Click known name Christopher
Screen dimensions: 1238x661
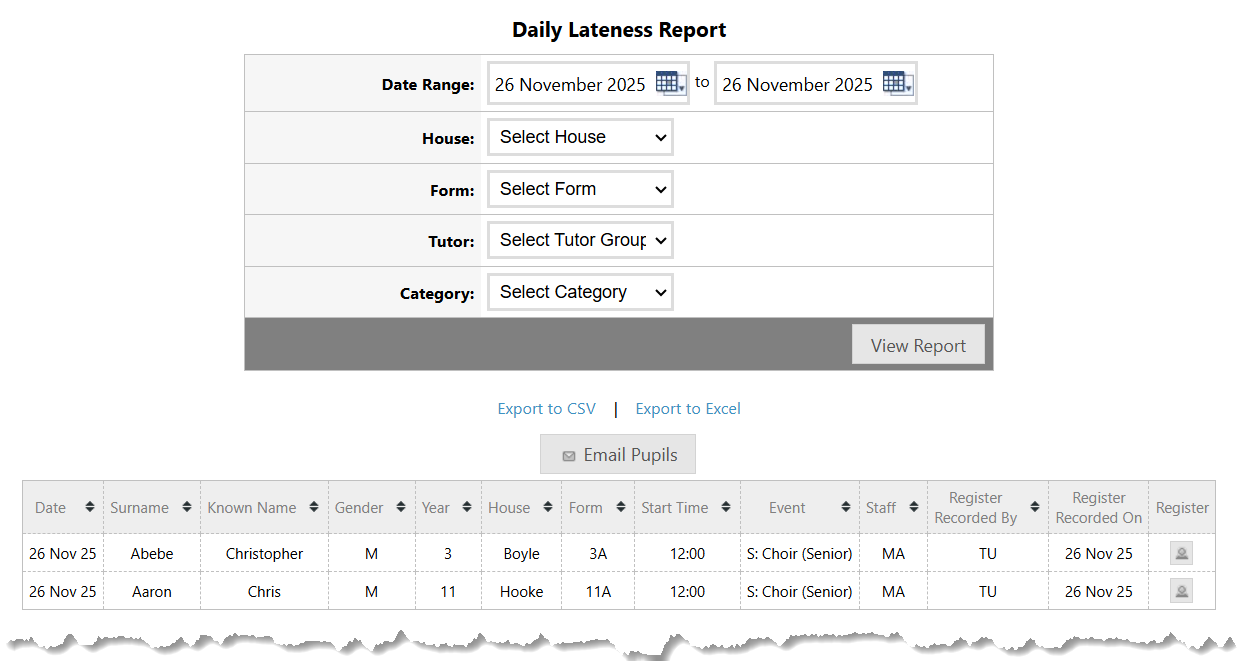[x=264, y=553]
